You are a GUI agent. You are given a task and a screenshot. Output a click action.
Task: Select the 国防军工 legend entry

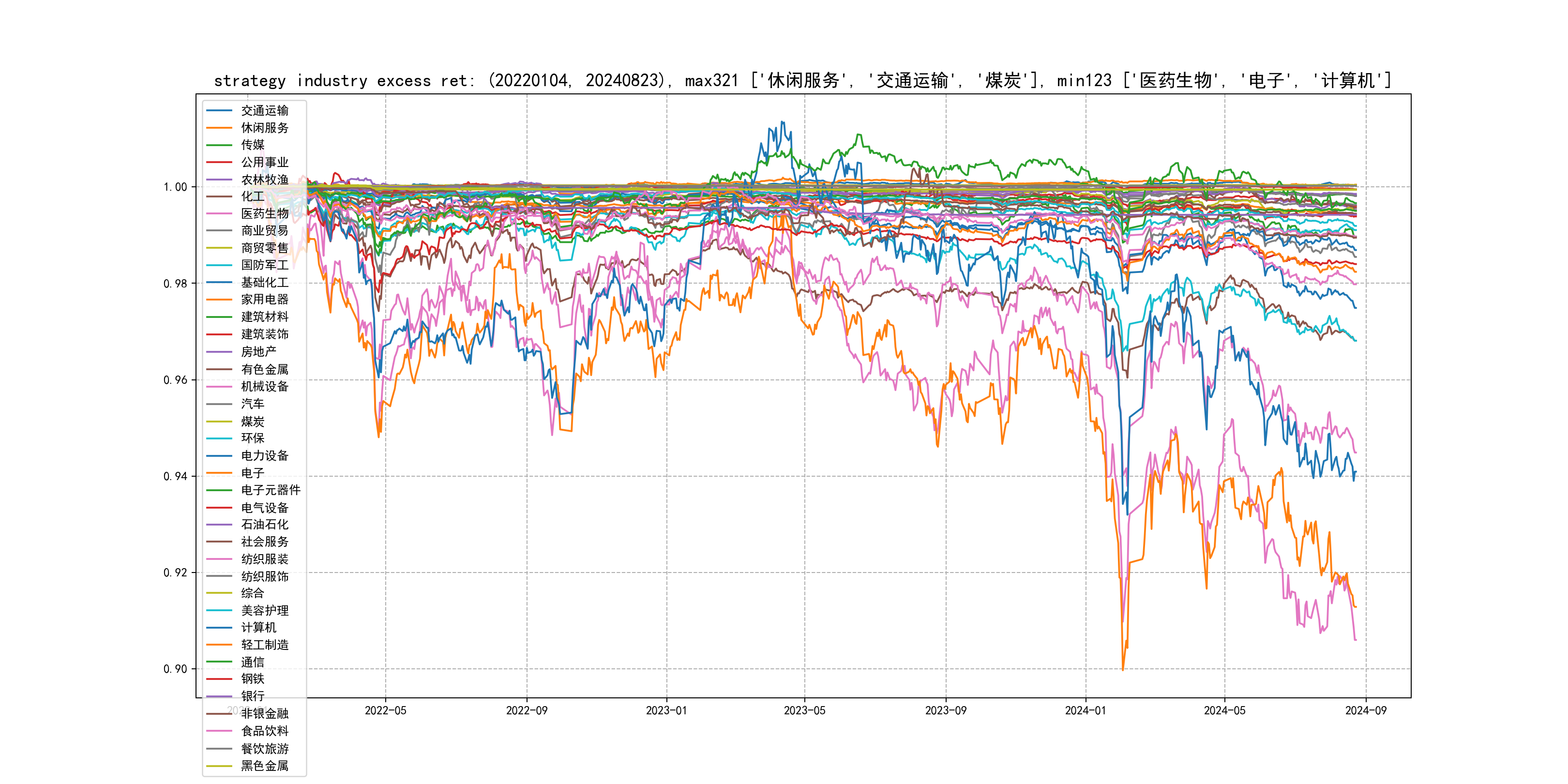click(x=264, y=265)
